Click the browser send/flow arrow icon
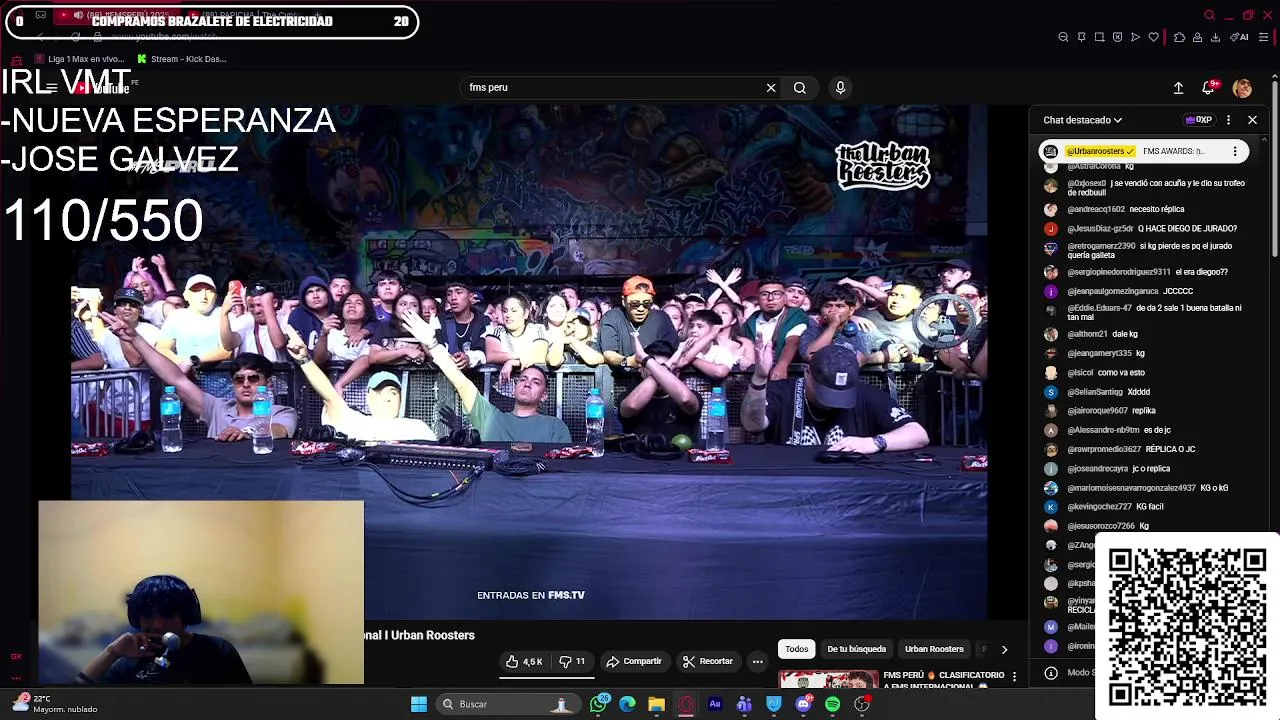The height and width of the screenshot is (720, 1280). 1135,37
